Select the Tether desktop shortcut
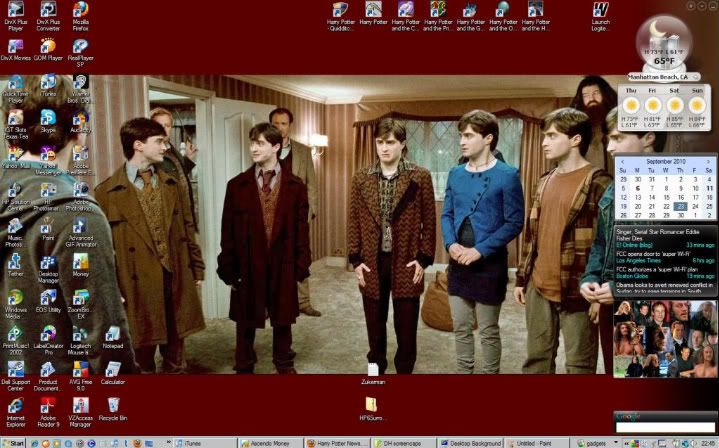The width and height of the screenshot is (719, 448). 16,266
